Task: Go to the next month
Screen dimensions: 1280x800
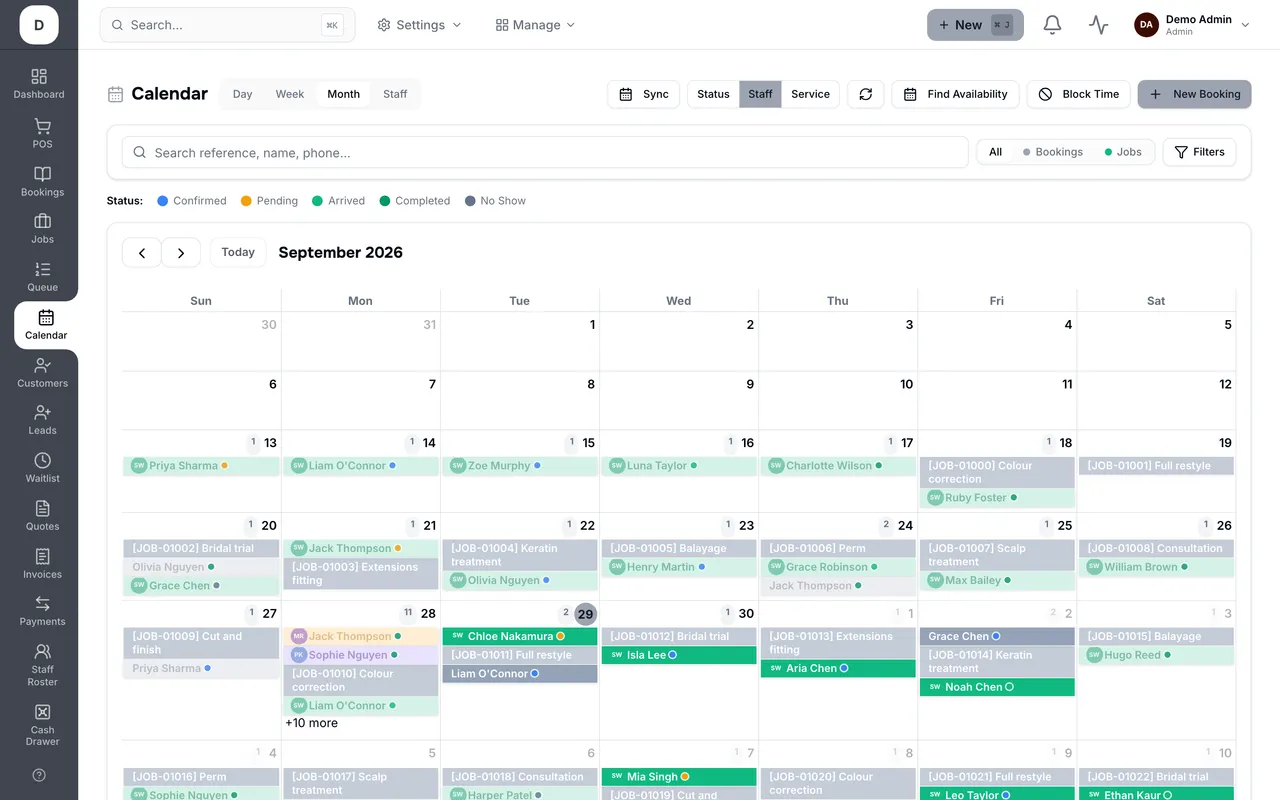Action: point(181,253)
